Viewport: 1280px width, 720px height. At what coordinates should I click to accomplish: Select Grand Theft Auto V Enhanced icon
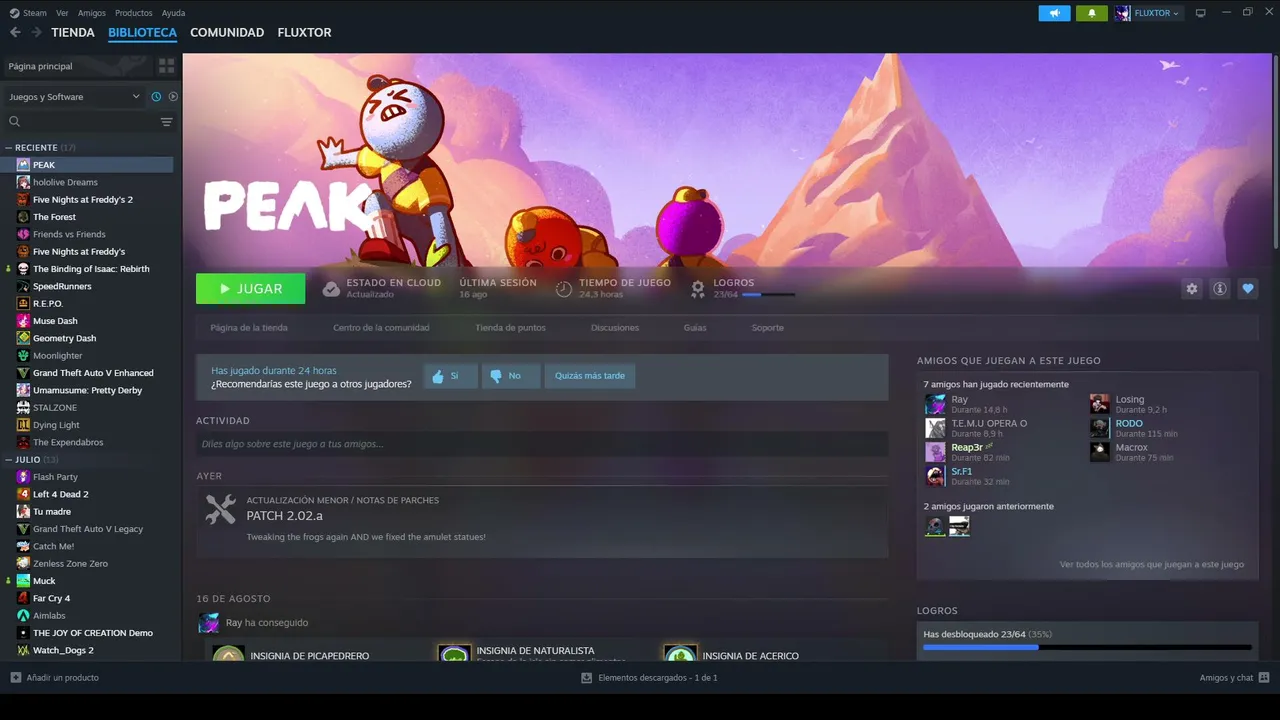(x=23, y=373)
